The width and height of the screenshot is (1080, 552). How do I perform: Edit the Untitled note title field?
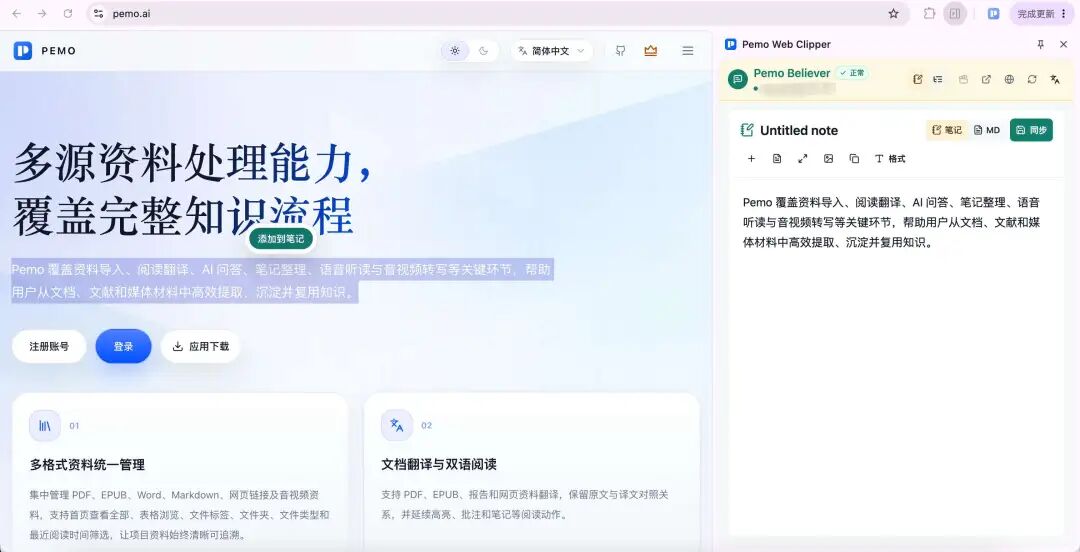(799, 130)
